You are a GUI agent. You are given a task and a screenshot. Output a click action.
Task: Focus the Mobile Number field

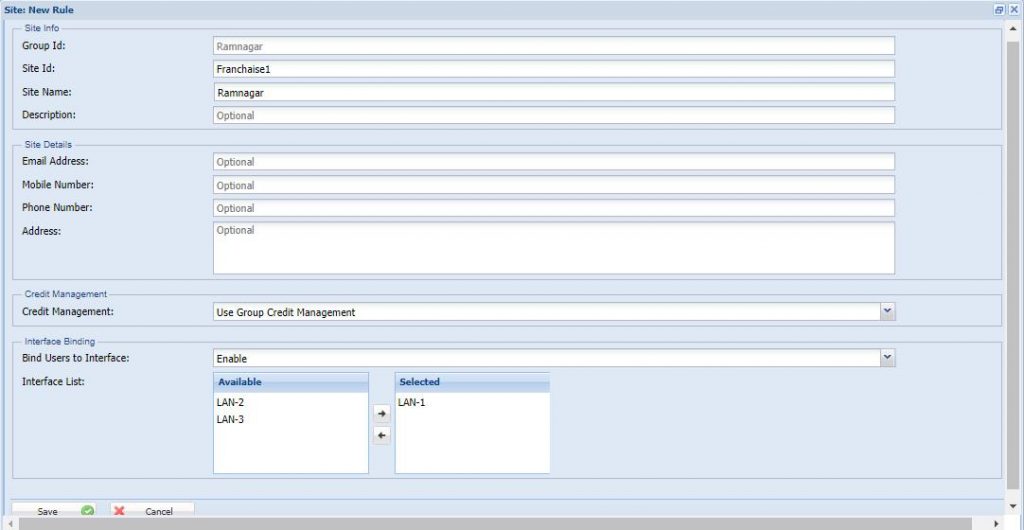coord(553,185)
